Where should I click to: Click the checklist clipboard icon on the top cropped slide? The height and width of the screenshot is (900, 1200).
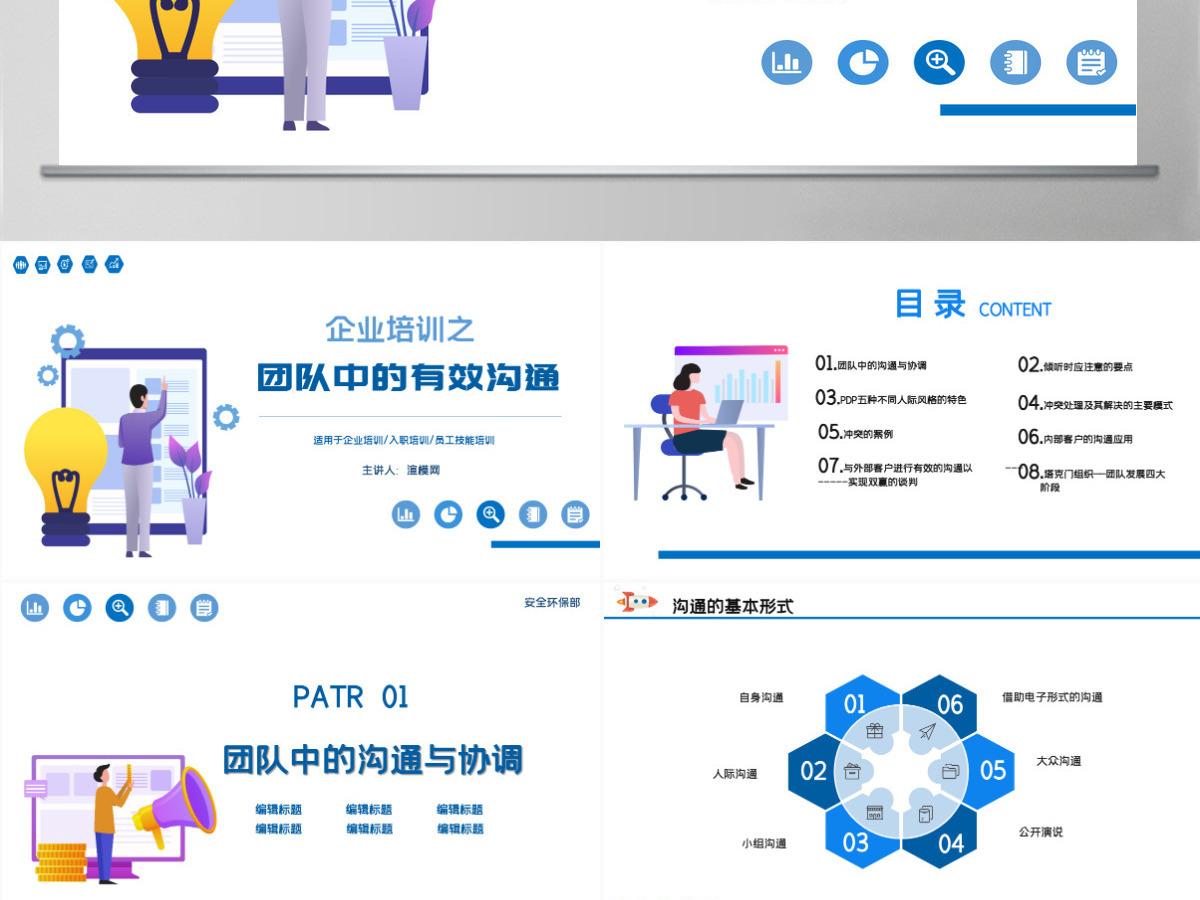(1091, 62)
